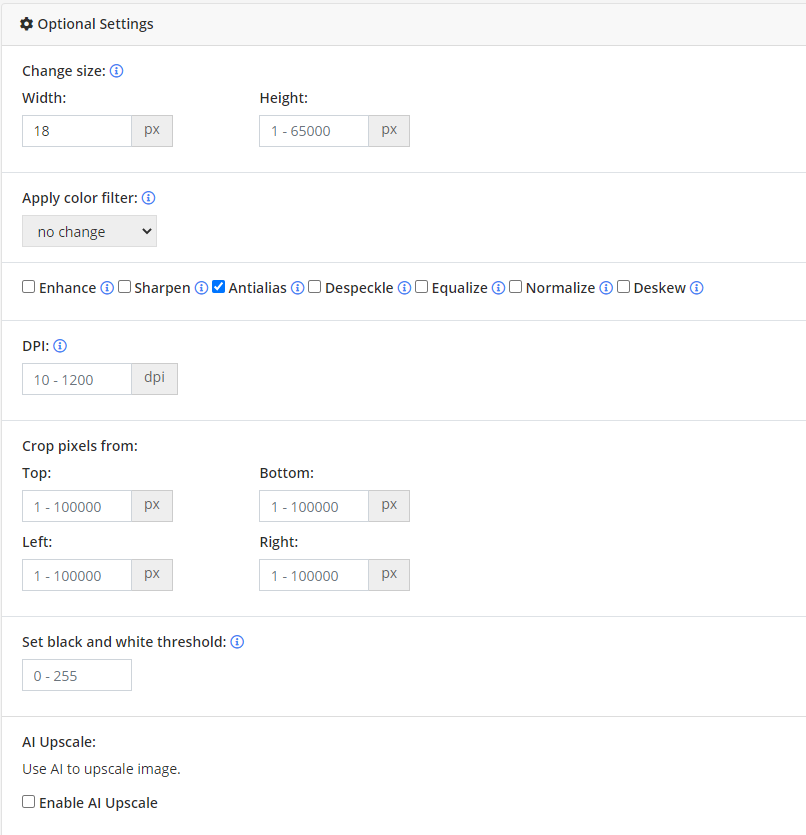Click the "Use AI to upscale image." text
Viewport: 806px width, 835px height.
[x=101, y=769]
